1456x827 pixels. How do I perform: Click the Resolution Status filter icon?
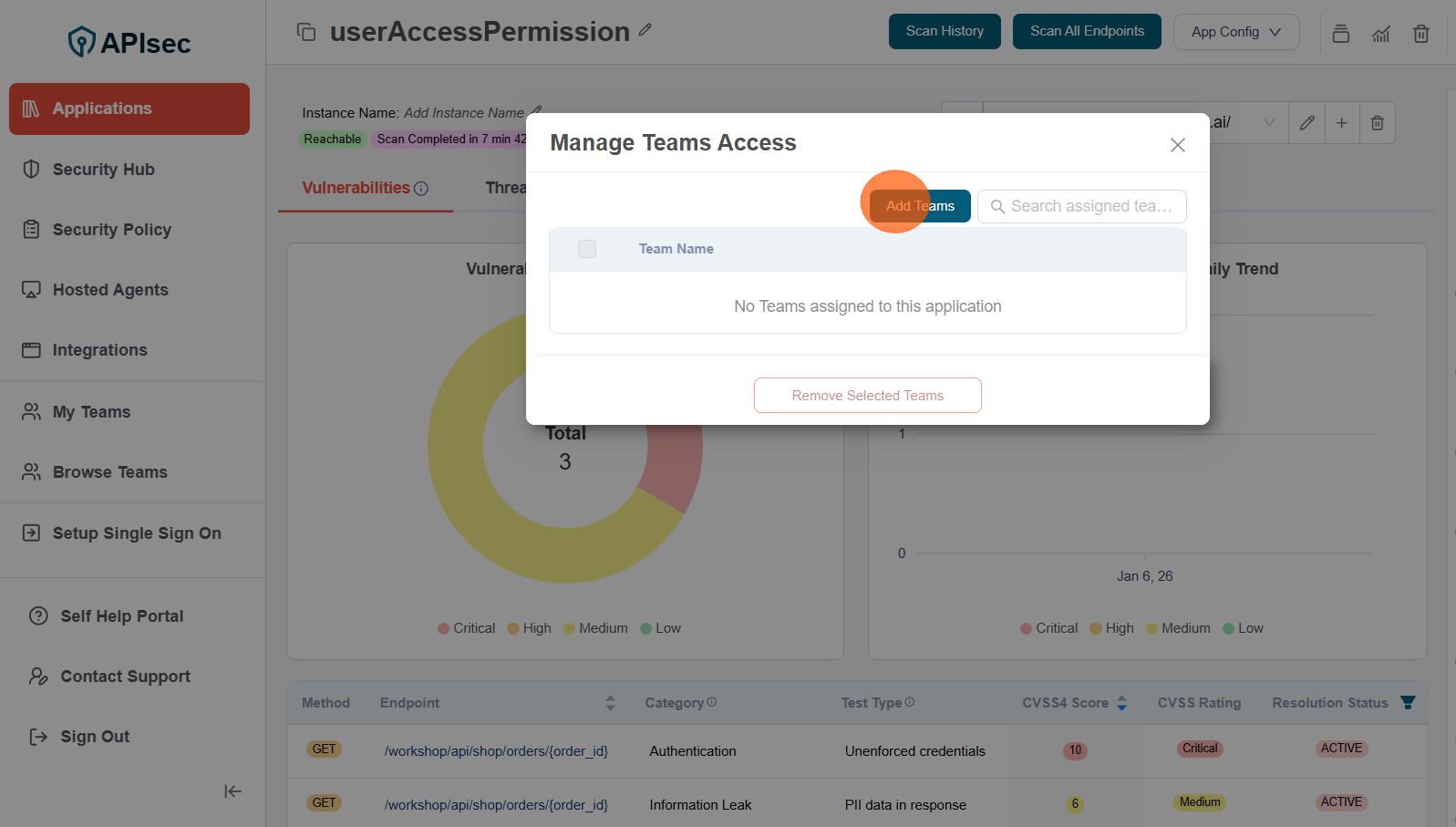[x=1408, y=702]
